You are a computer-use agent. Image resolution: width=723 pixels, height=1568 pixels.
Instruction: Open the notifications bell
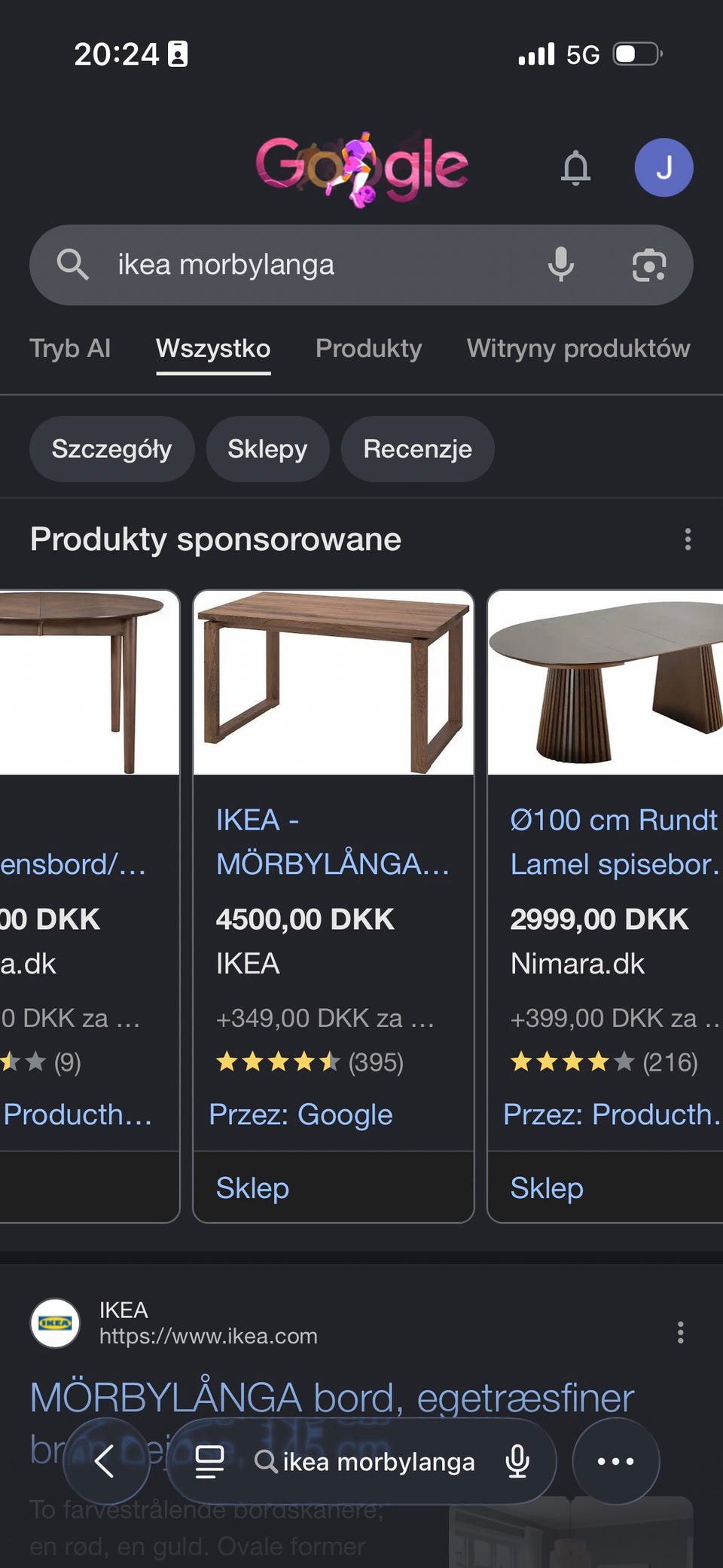pyautogui.click(x=576, y=167)
